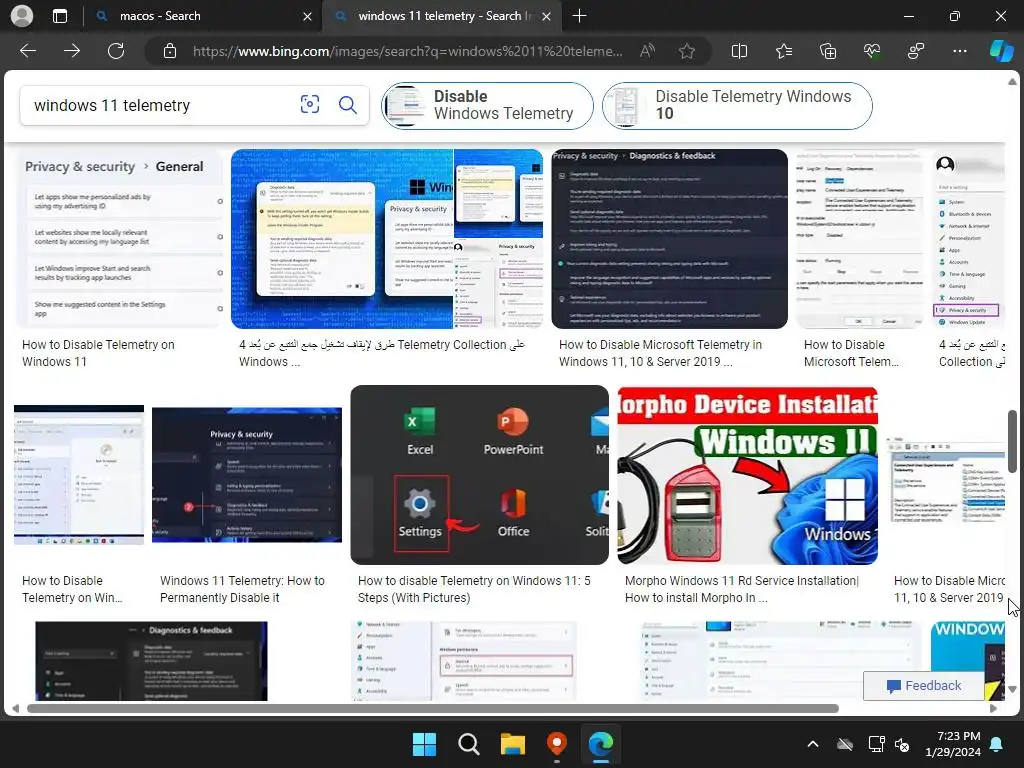Open Browser essentials heart icon
This screenshot has height=768, width=1024.
872,51
